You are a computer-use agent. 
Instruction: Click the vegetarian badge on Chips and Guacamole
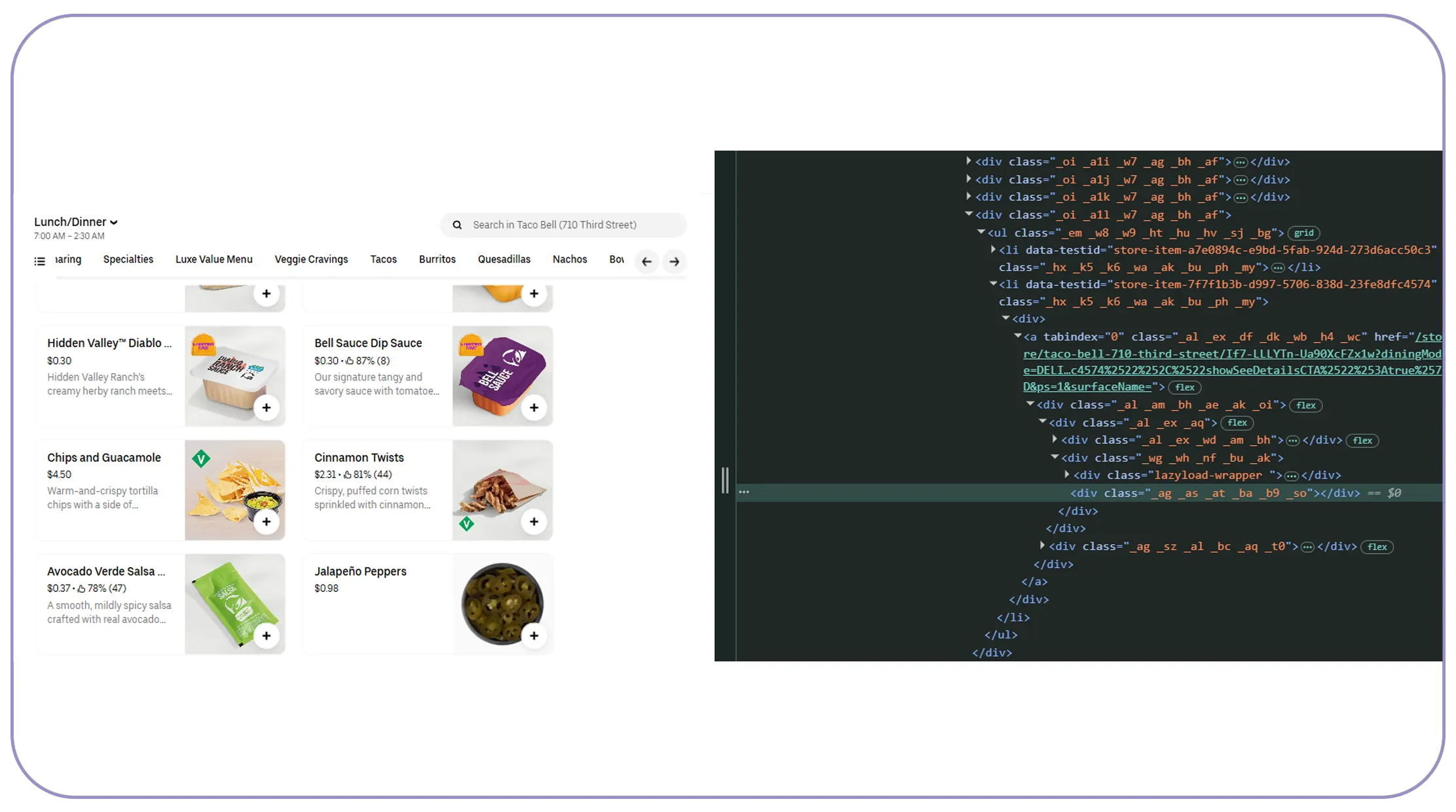pos(201,458)
